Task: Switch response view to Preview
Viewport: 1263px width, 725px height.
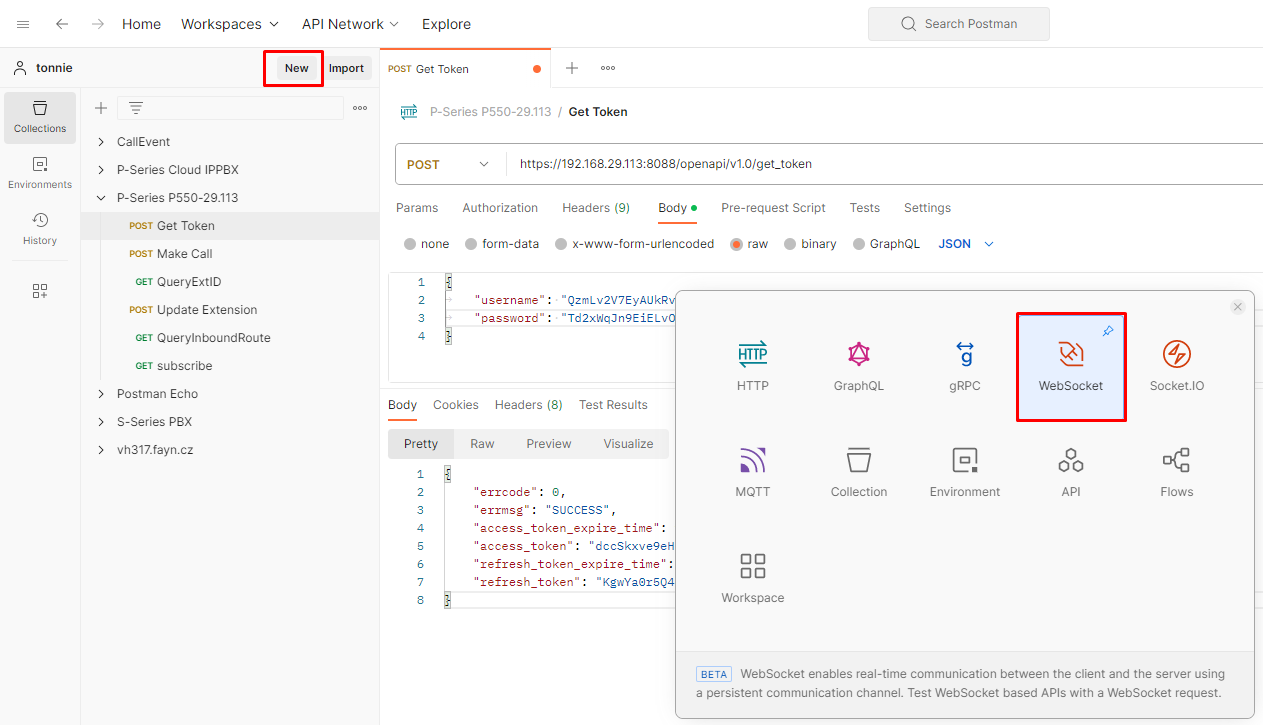Action: (x=549, y=444)
